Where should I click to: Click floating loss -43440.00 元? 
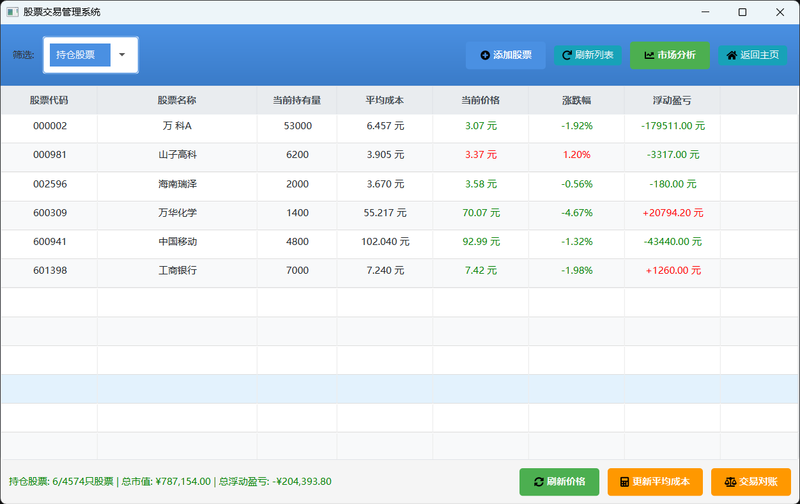[672, 241]
